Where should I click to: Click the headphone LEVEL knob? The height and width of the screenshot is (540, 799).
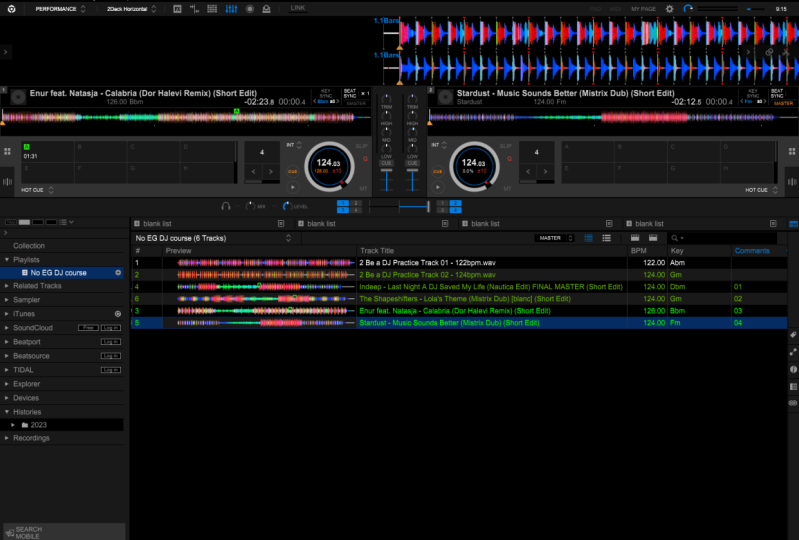click(287, 206)
